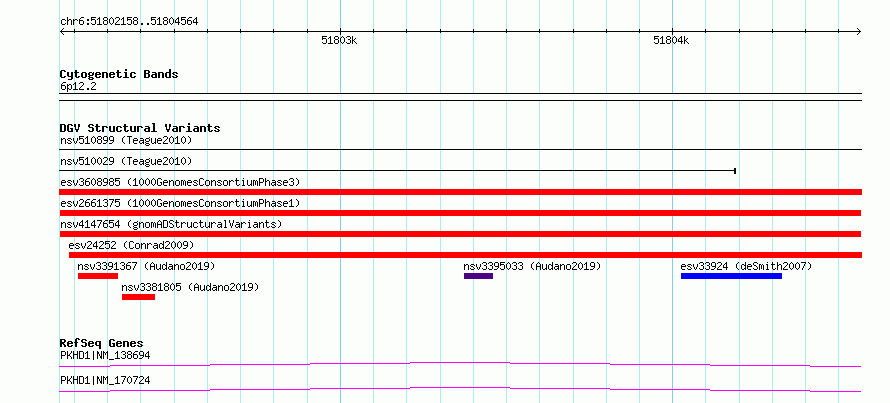The image size is (890, 403).
Task: Click the right arrowhead of the ruler
Action: (859, 31)
